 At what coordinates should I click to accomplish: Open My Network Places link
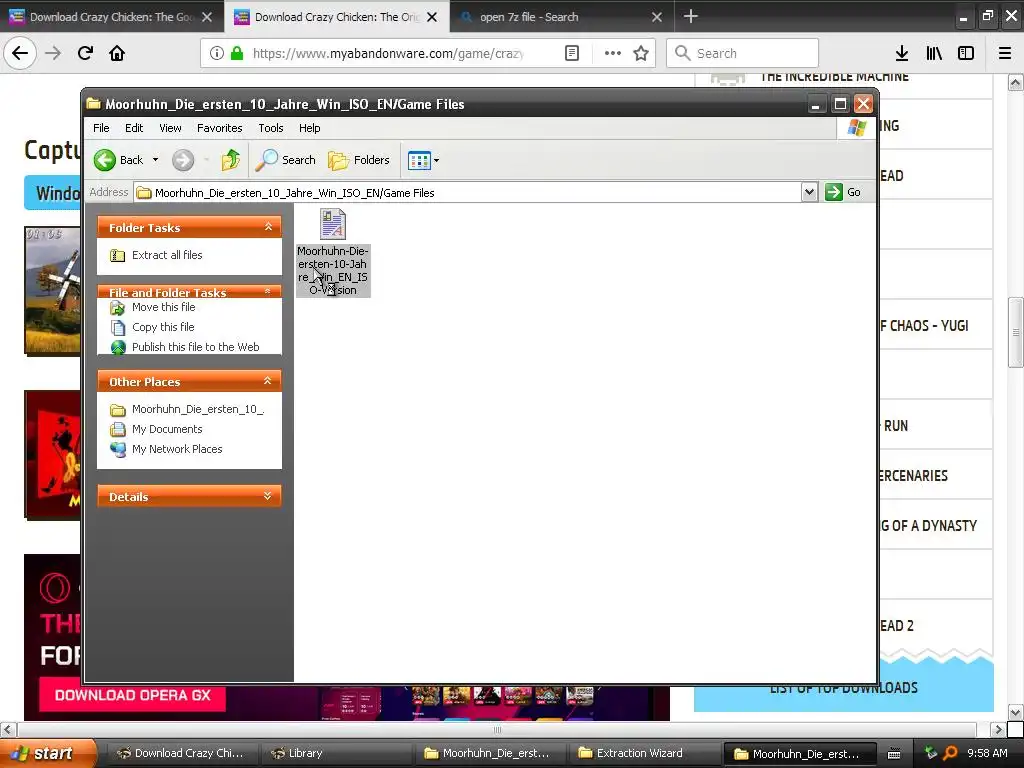(176, 449)
